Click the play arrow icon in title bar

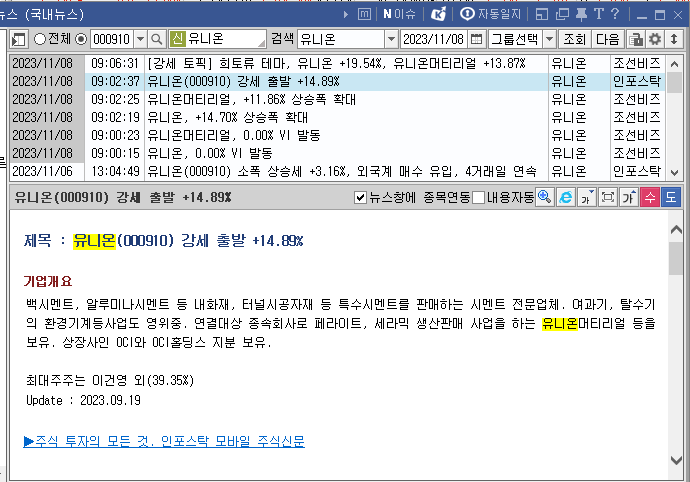click(345, 15)
